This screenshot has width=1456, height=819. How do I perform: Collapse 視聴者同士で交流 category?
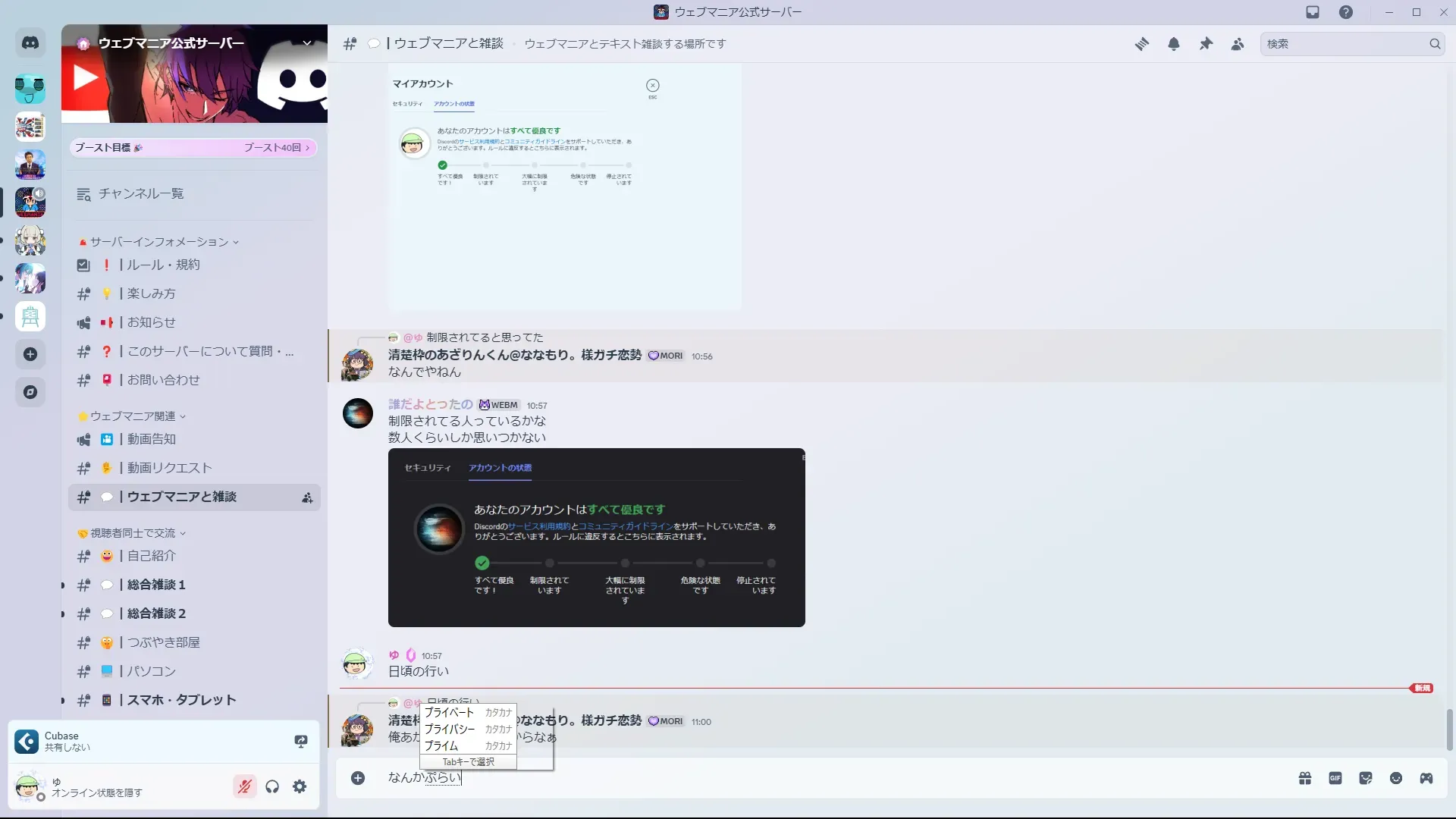[x=133, y=533]
